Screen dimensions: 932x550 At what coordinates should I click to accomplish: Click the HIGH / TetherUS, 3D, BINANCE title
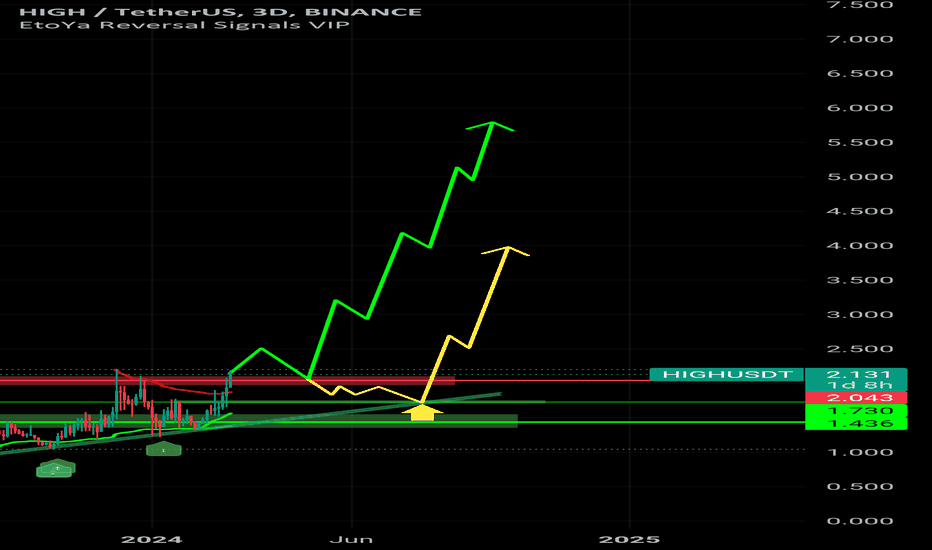[221, 12]
